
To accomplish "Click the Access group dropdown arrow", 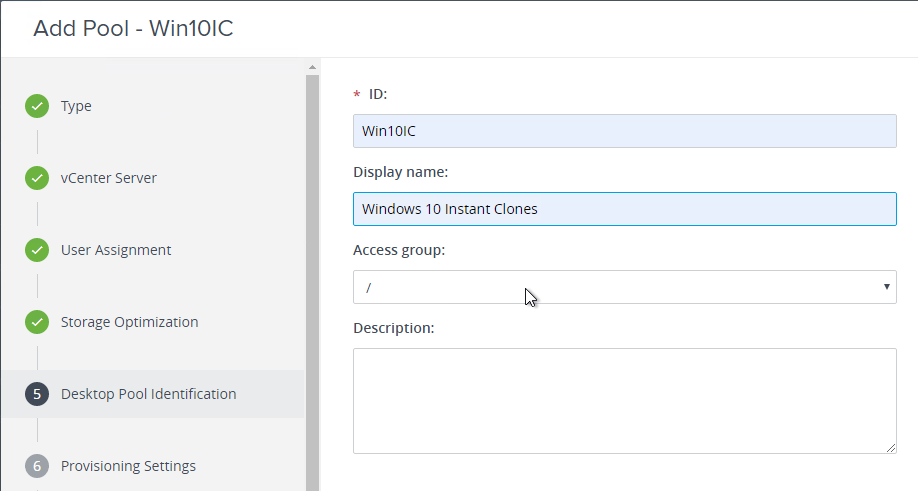I will [886, 287].
